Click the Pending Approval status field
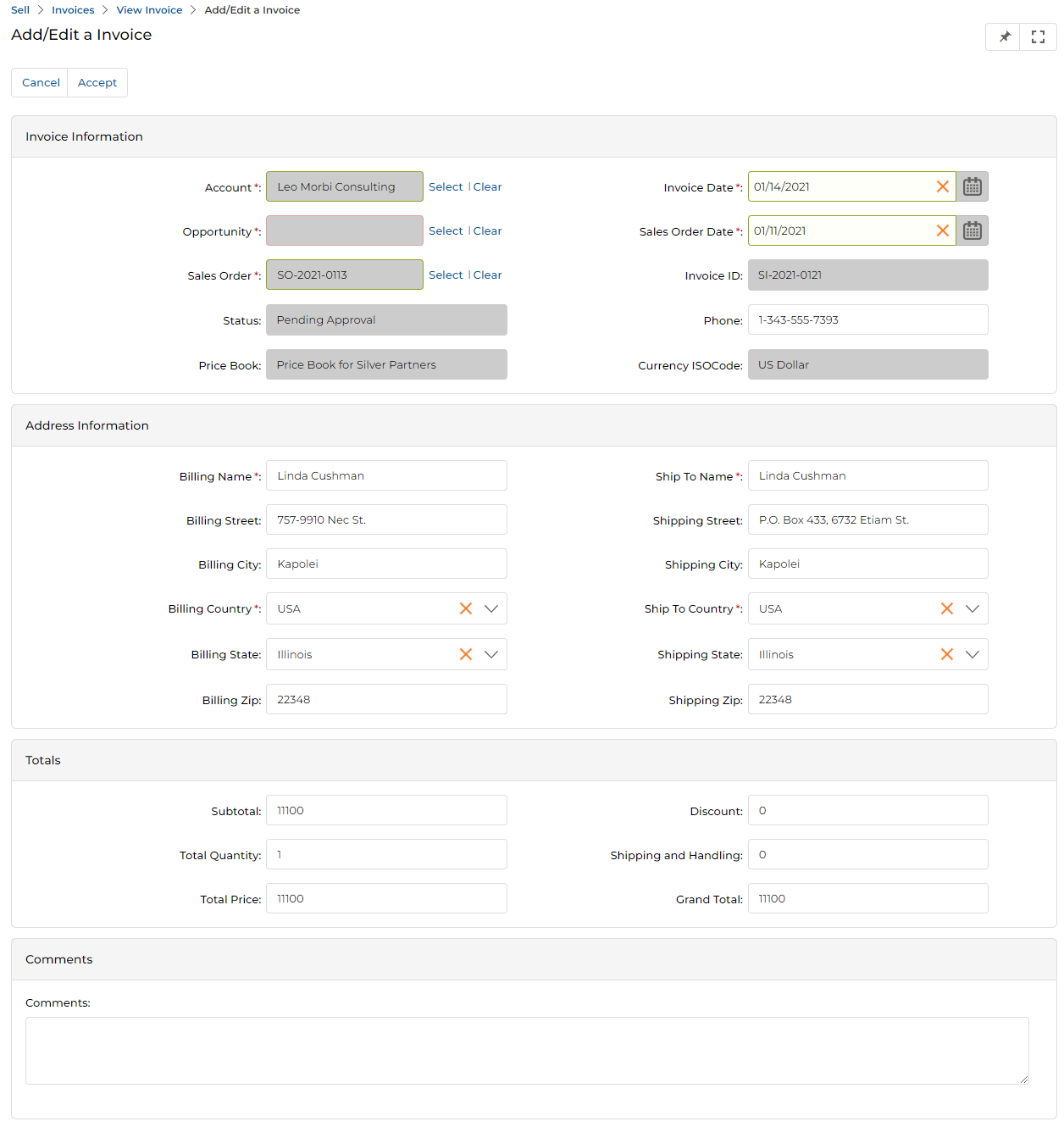 386,319
